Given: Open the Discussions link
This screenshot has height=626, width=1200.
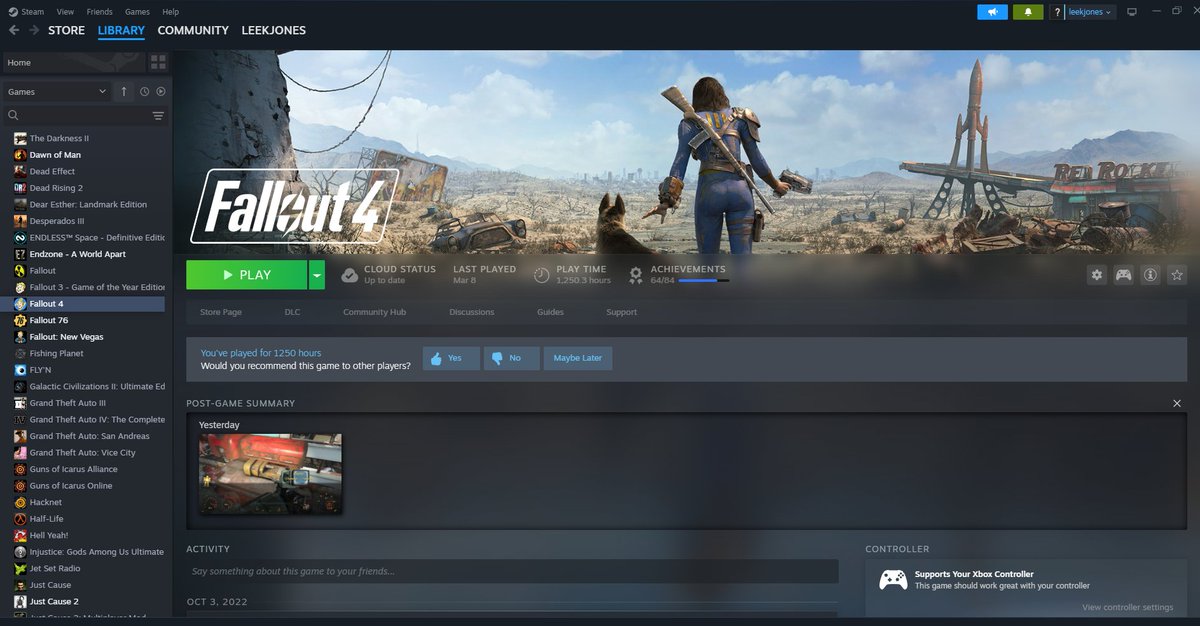Looking at the screenshot, I should click(472, 312).
